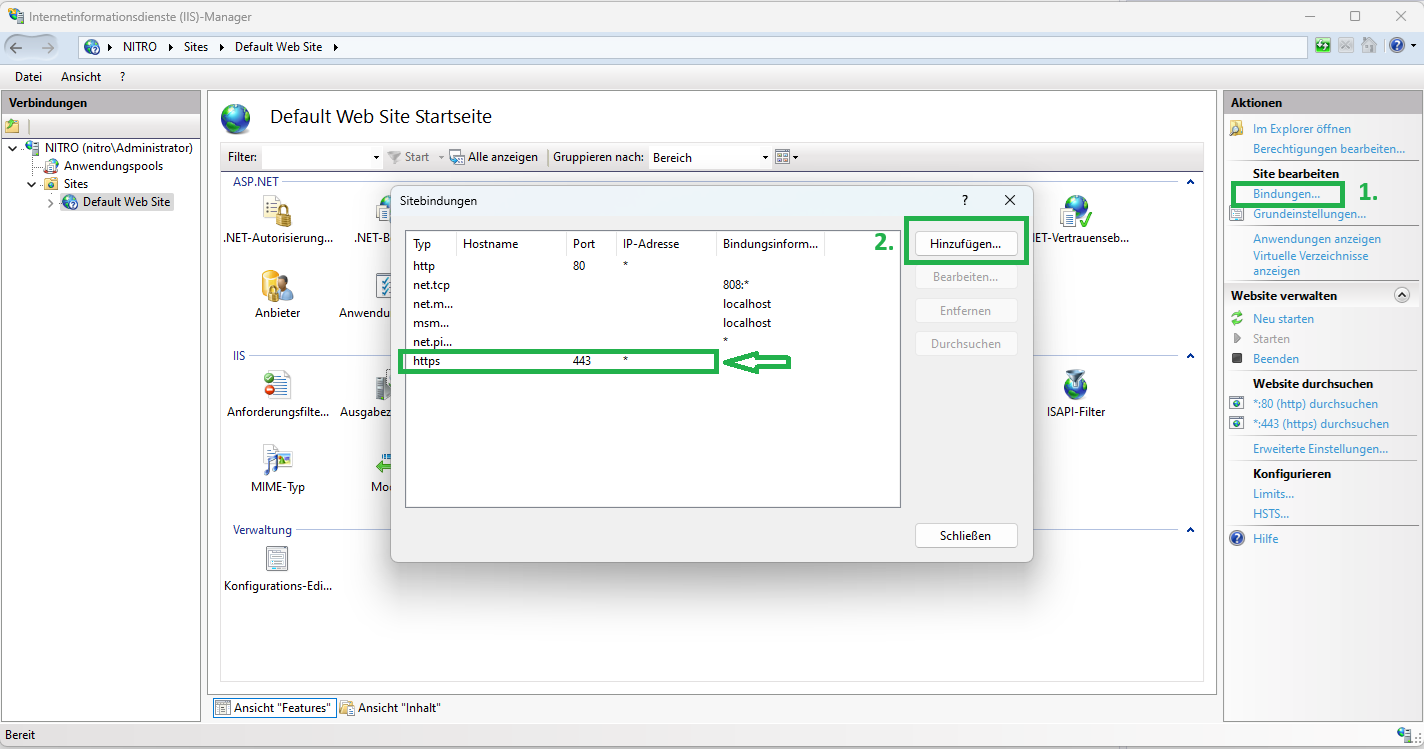Expand the Default Web Site tree node
Viewport: 1424px width, 749px height.
49,201
